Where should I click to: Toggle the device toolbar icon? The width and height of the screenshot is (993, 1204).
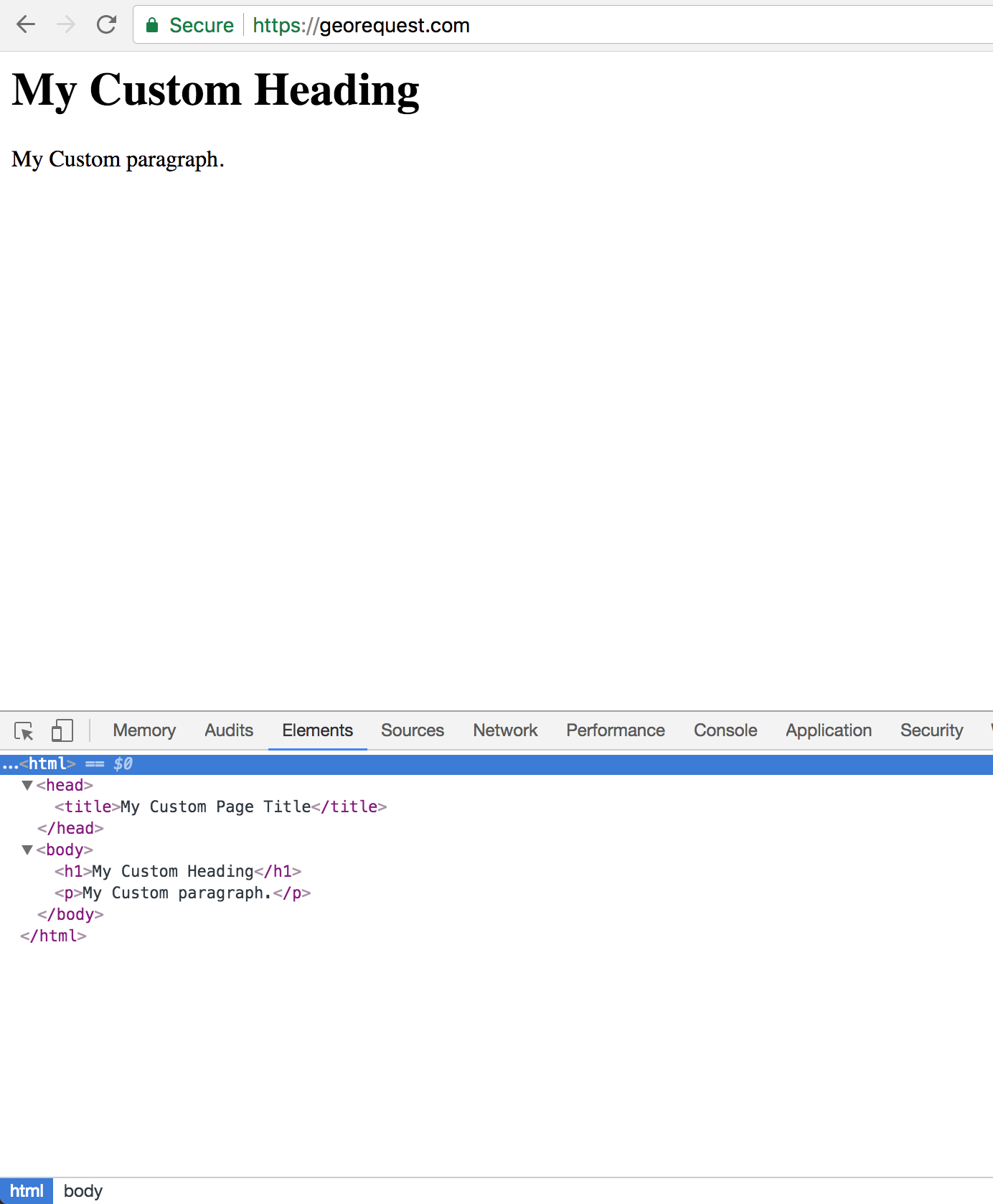coord(62,730)
